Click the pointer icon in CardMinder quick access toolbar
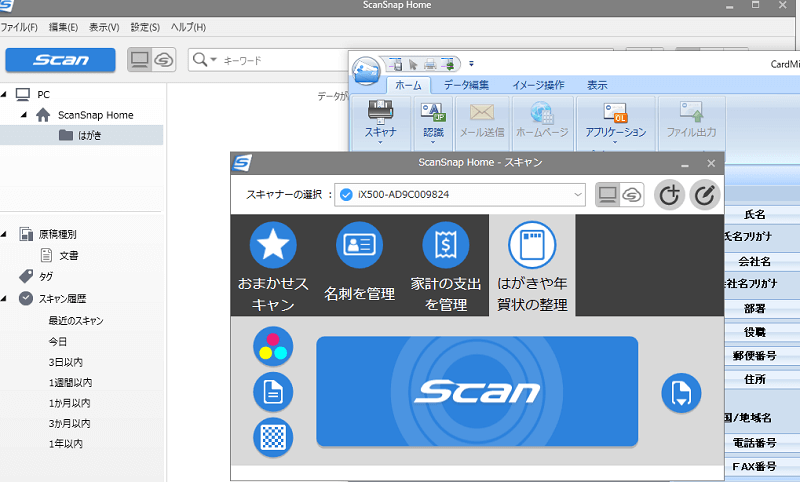 pyautogui.click(x=413, y=64)
